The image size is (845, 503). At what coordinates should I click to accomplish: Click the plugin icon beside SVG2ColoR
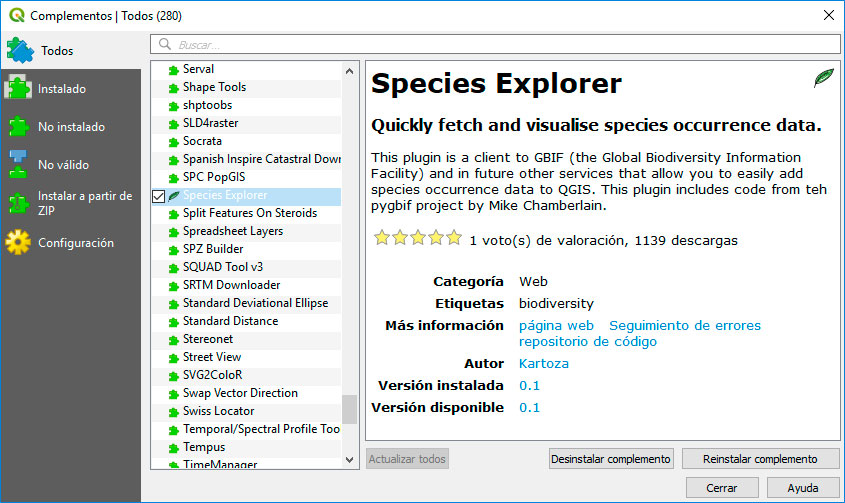(174, 376)
